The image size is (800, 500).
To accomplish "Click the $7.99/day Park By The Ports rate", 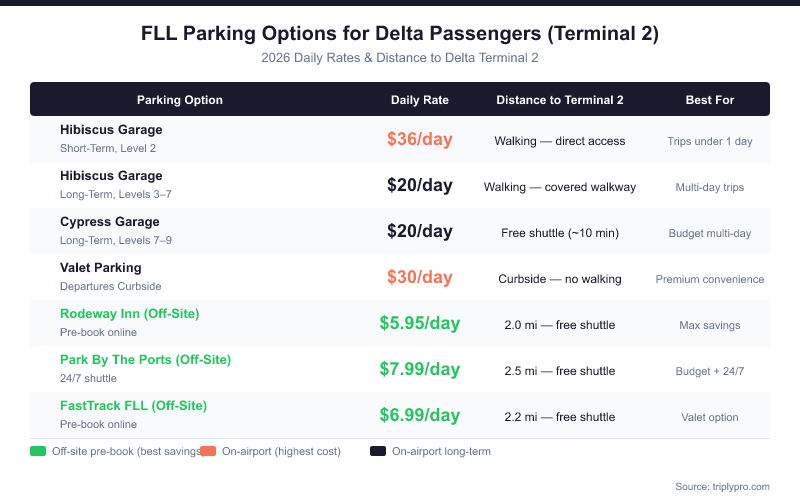I will point(420,369).
